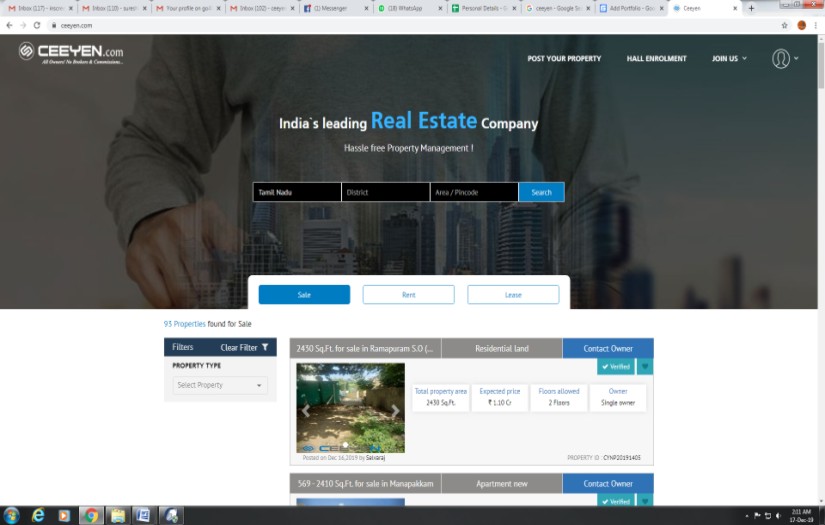Launch Internet Explorer from taskbar
The height and width of the screenshot is (525, 825).
point(38,516)
